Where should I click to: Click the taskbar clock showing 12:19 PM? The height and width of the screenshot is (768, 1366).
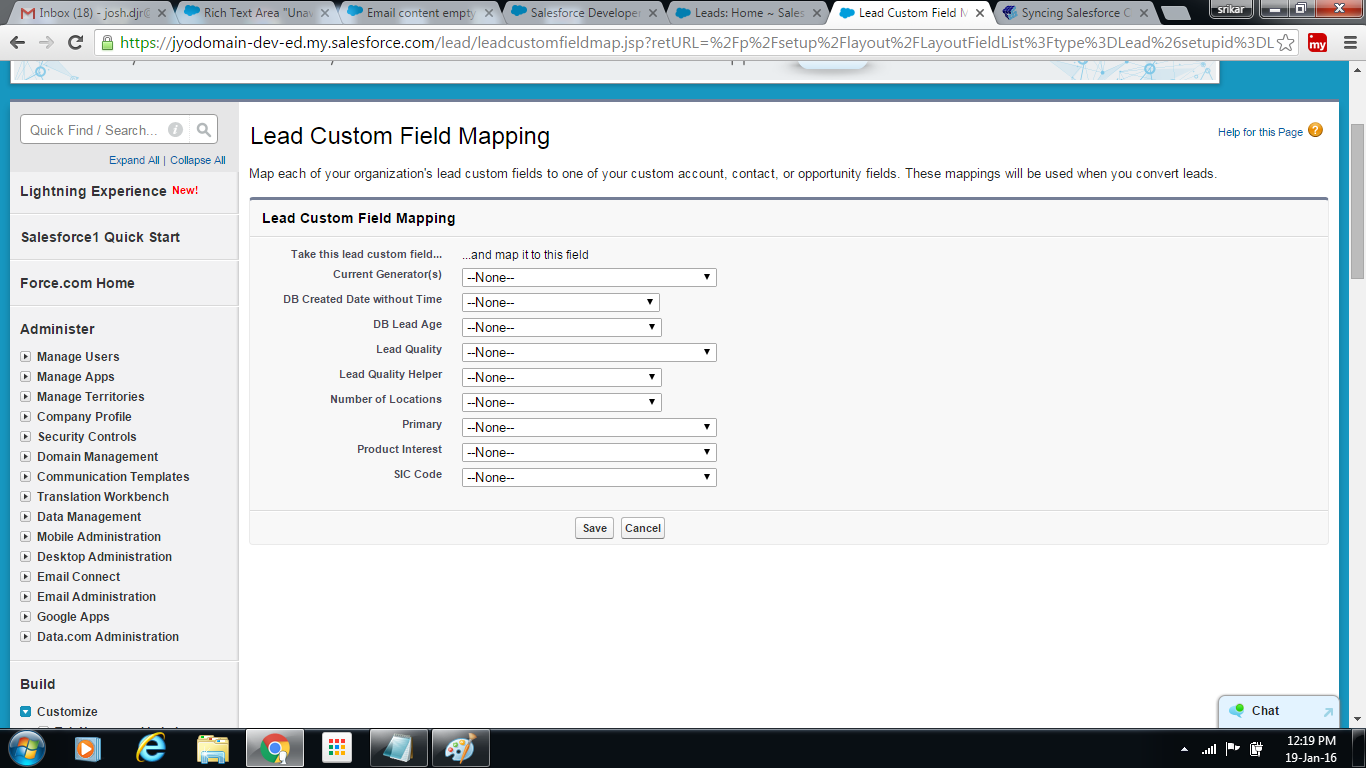click(1311, 741)
